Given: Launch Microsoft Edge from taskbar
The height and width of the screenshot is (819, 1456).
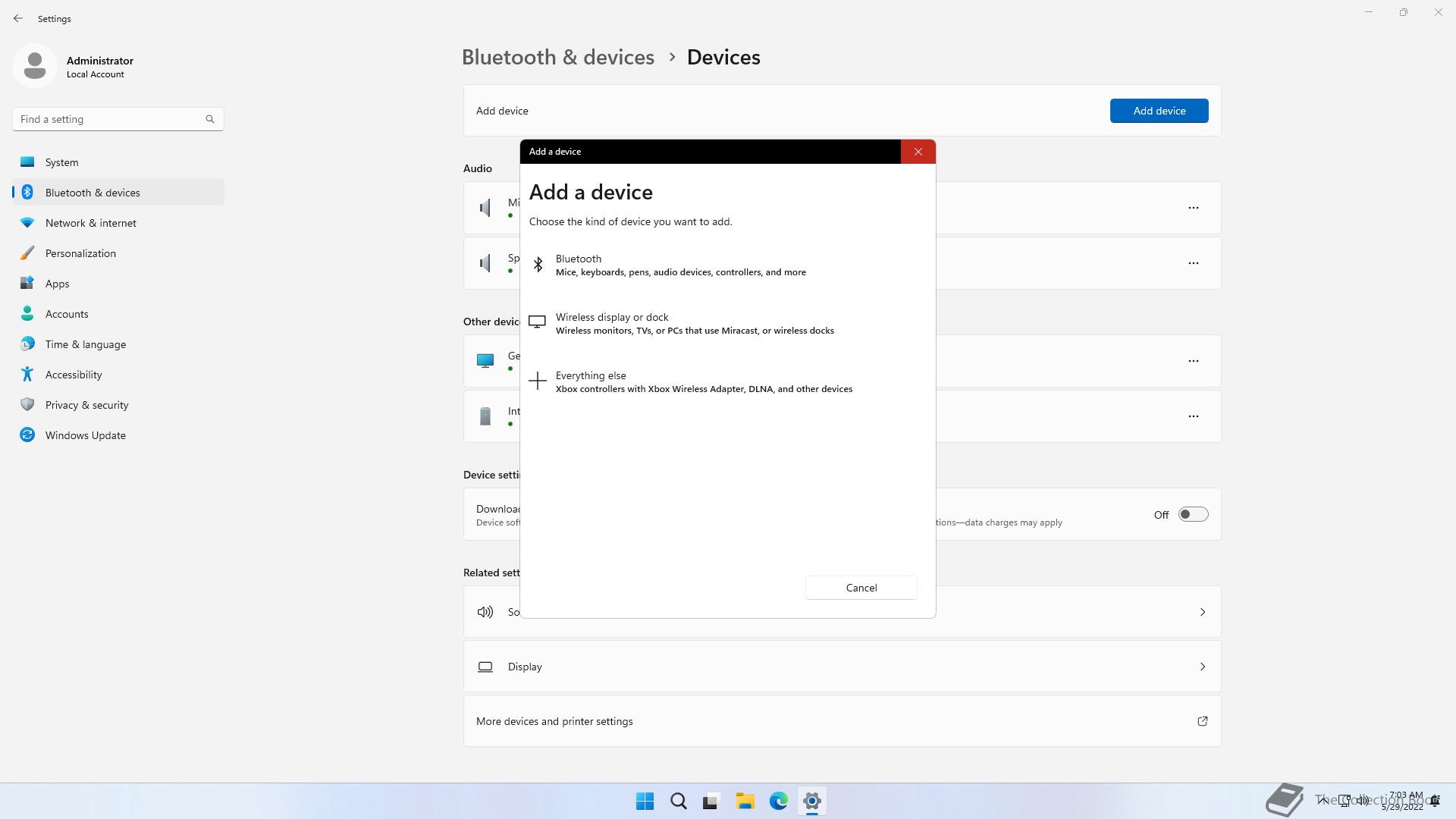Looking at the screenshot, I should 778,801.
